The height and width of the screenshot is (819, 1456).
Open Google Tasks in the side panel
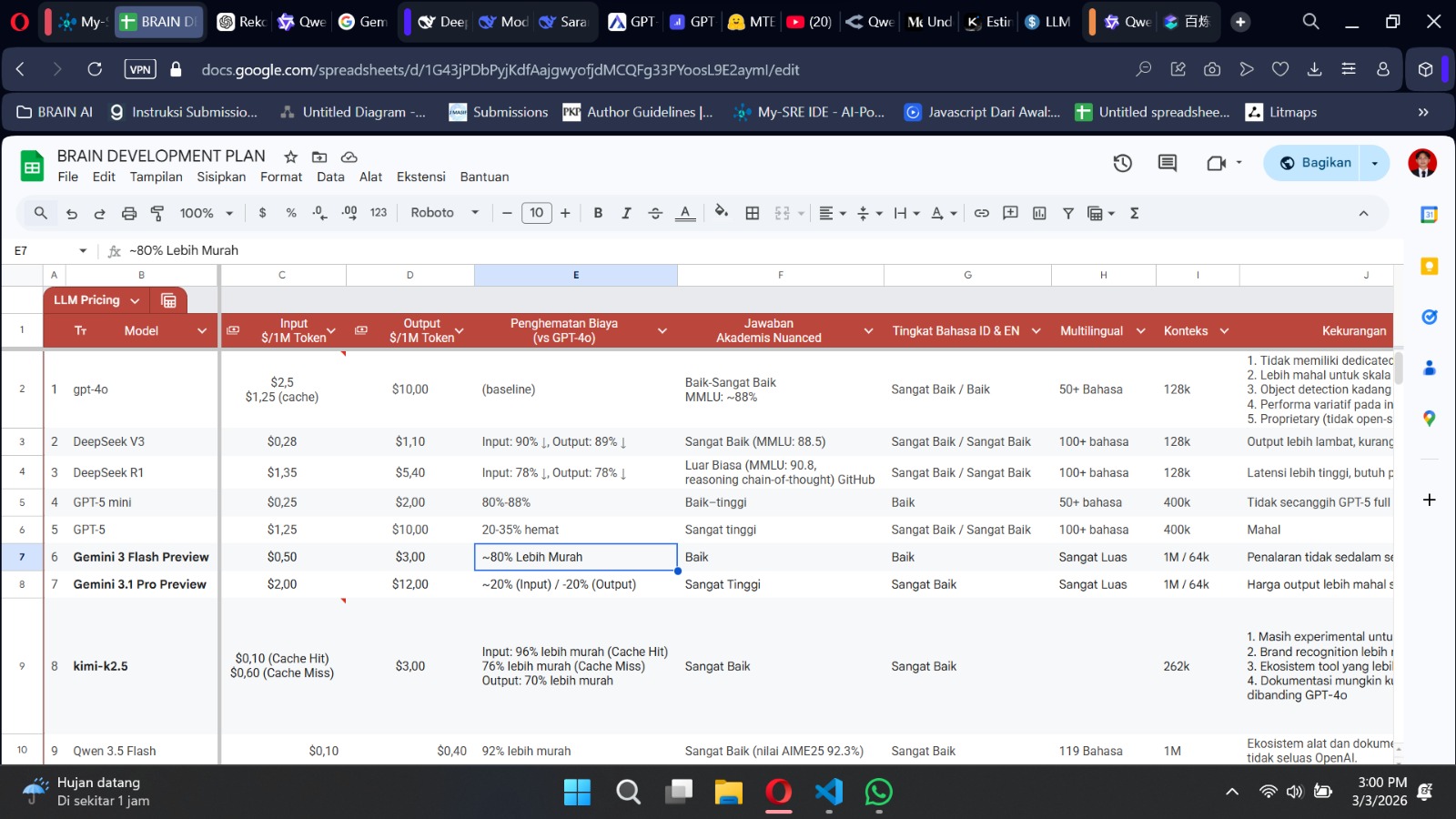[x=1429, y=317]
